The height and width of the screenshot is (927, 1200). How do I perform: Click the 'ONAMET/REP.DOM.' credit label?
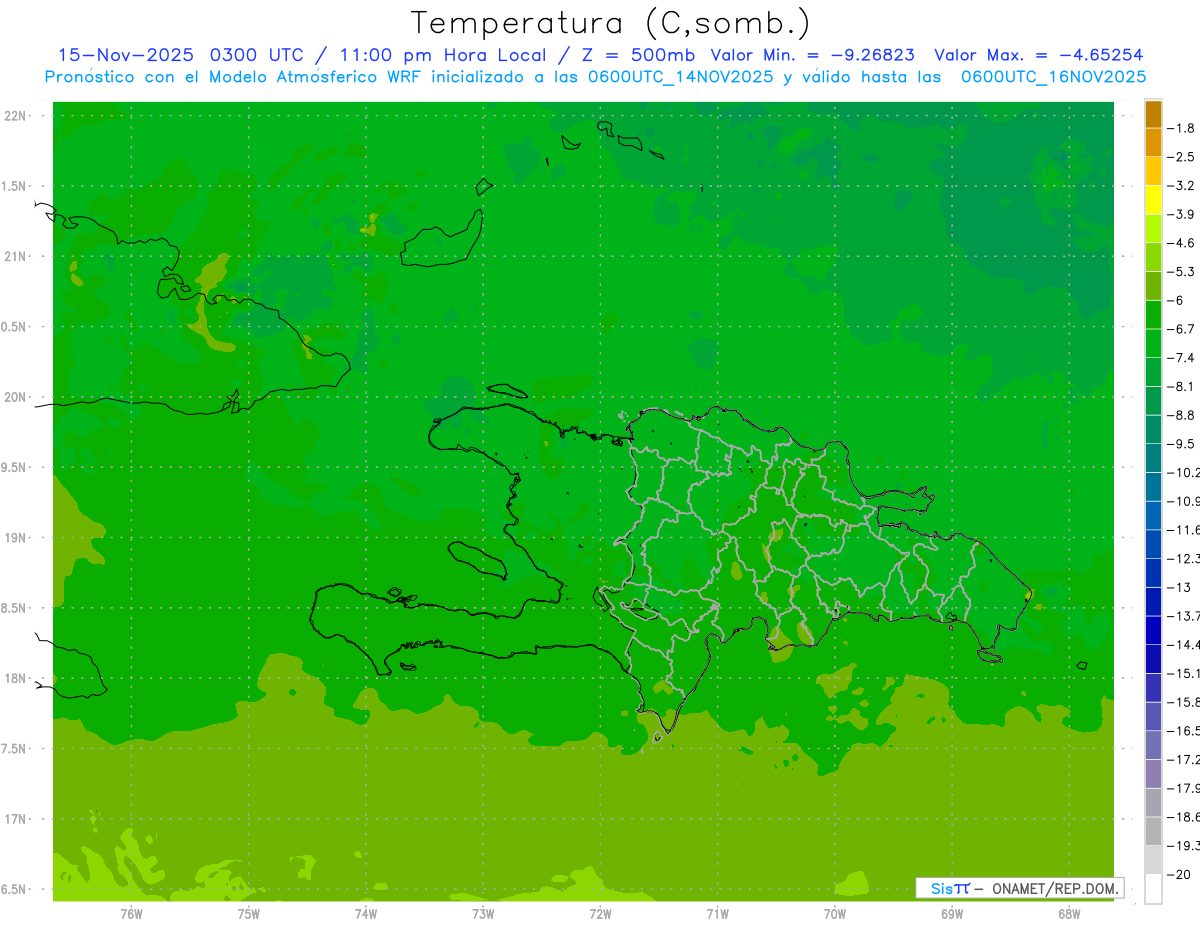point(1054,888)
